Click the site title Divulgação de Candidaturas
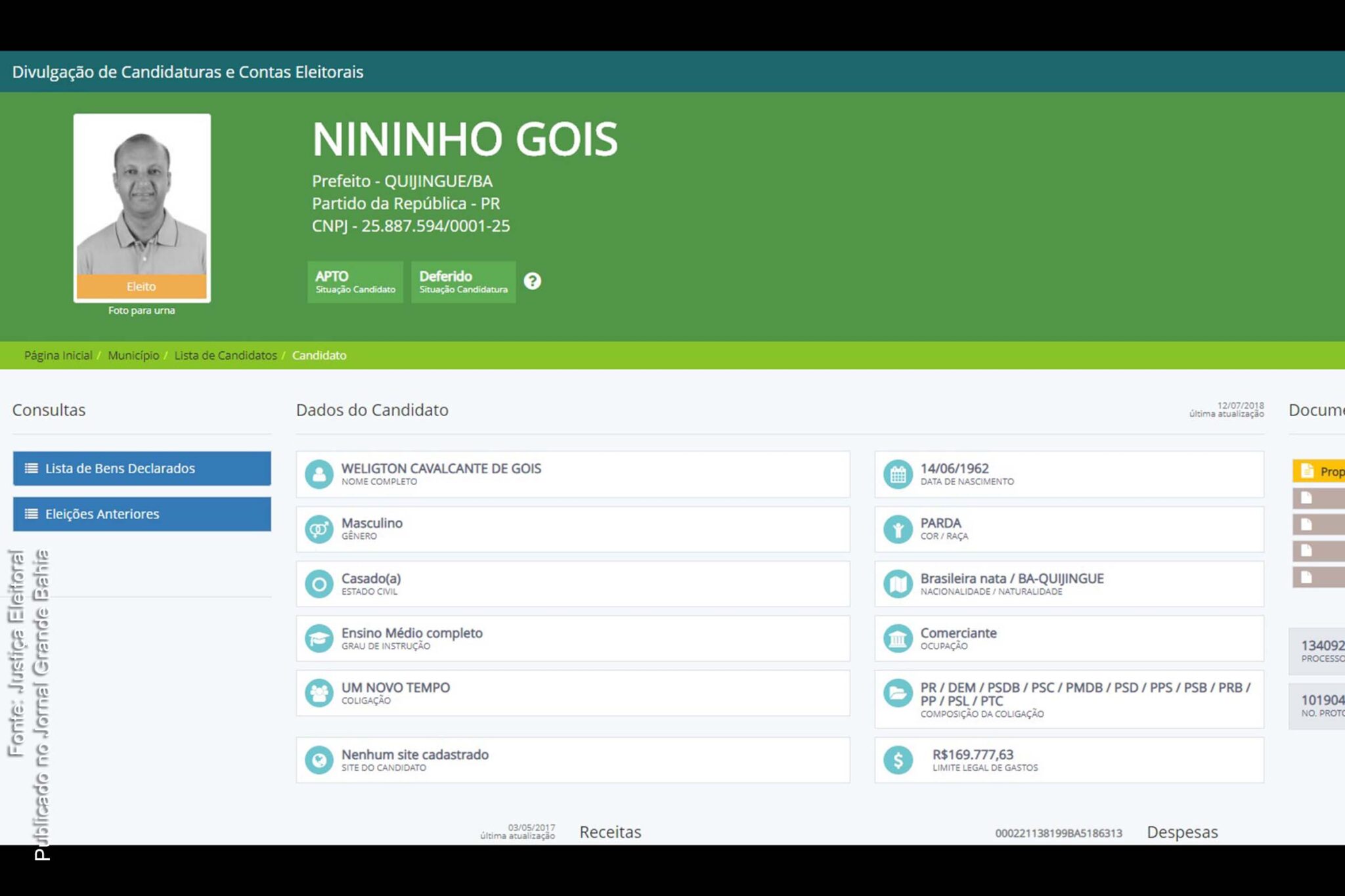Image resolution: width=1345 pixels, height=896 pixels. coord(187,72)
